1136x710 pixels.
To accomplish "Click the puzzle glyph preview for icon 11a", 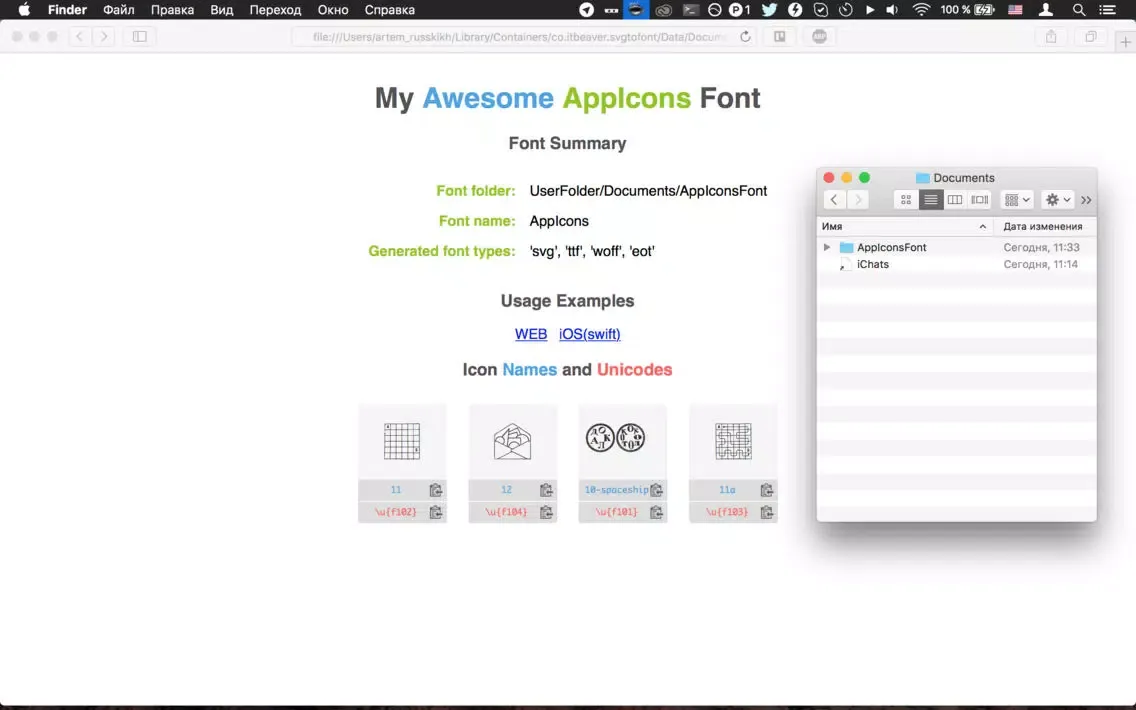I will coord(733,441).
